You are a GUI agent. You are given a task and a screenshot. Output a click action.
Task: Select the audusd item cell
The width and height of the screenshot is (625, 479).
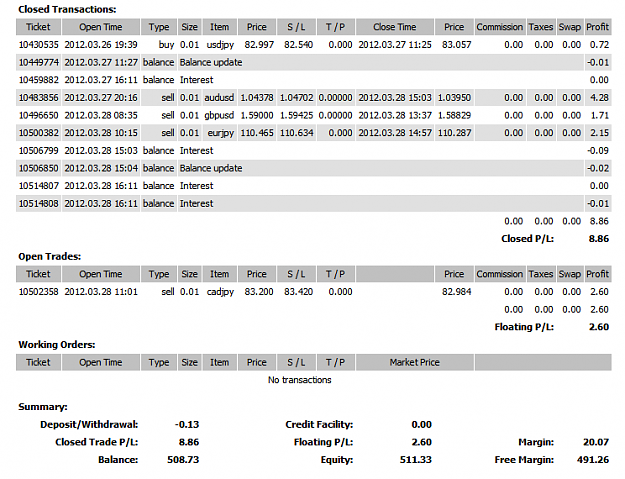pyautogui.click(x=219, y=97)
